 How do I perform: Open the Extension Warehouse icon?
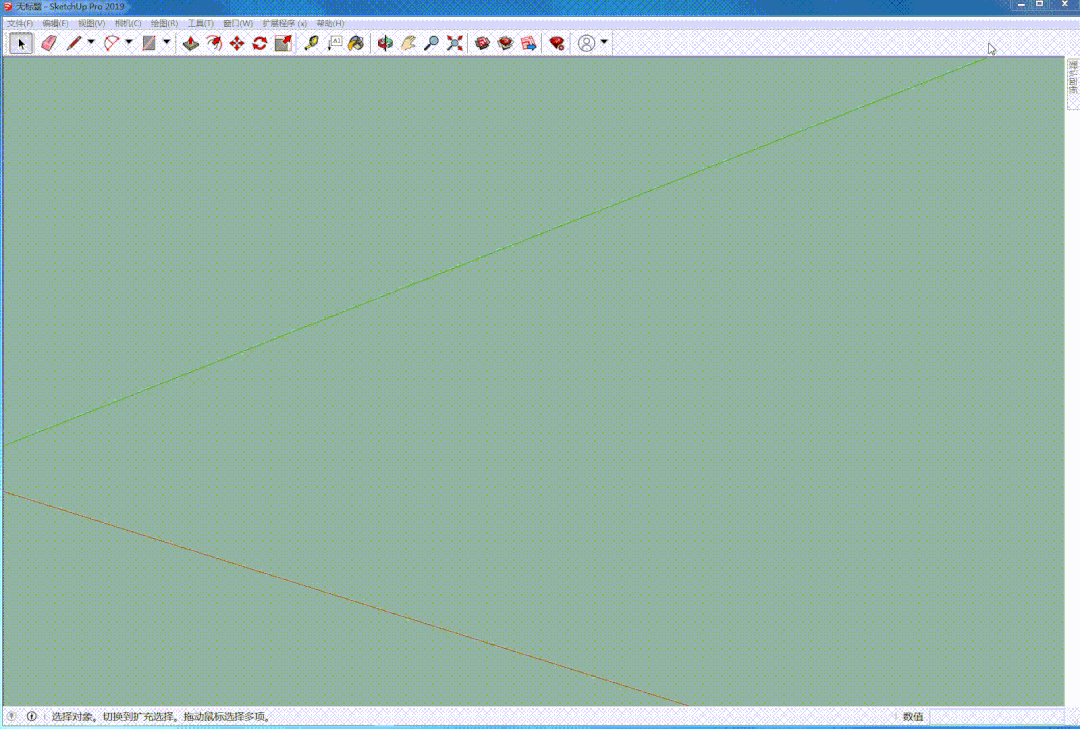(x=506, y=43)
